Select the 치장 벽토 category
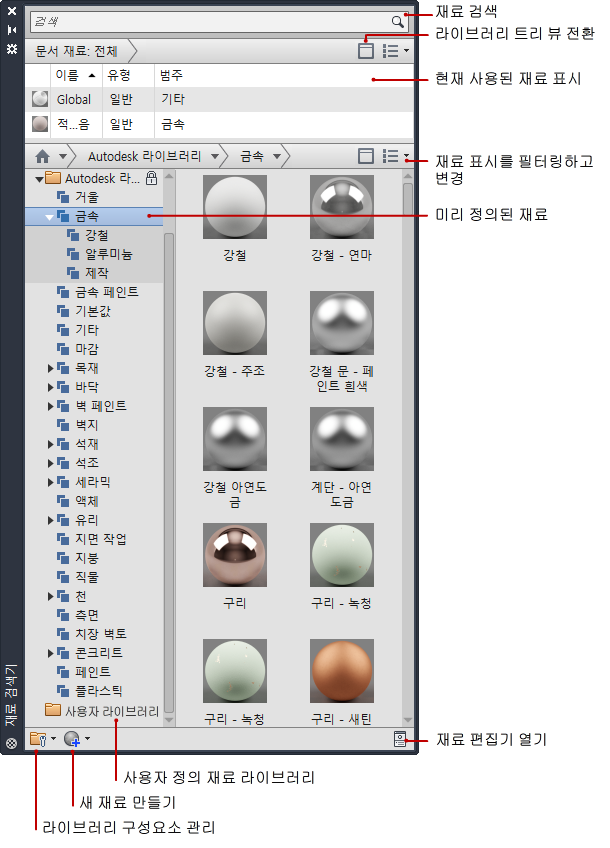The height and width of the screenshot is (848, 610). (101, 634)
